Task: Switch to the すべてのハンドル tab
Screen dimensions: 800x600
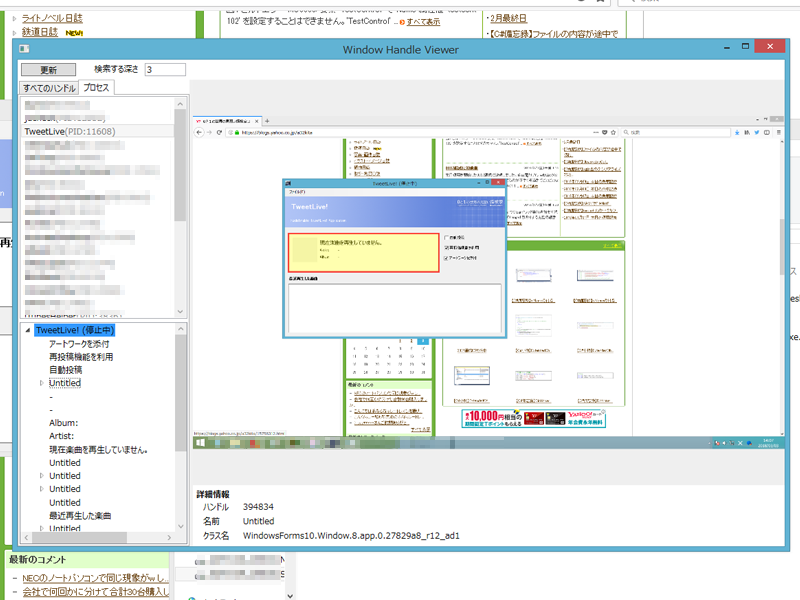Action: click(49, 88)
